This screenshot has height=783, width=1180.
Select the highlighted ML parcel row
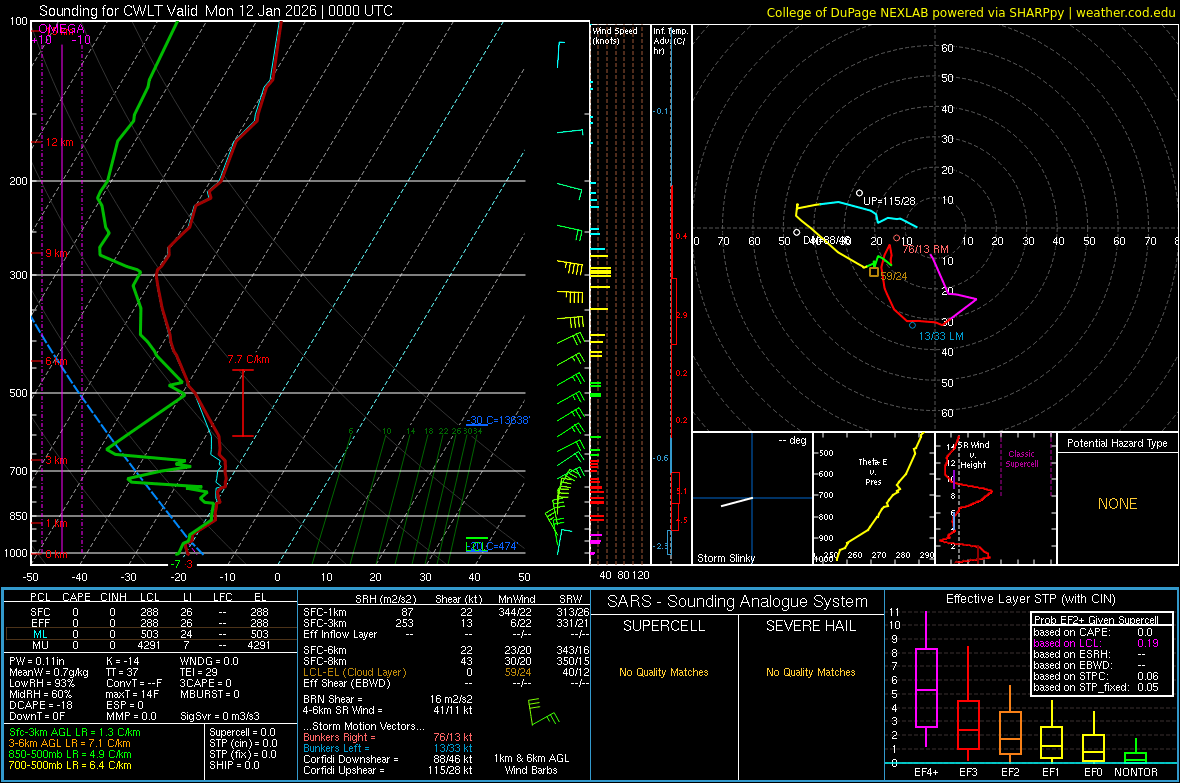150,634
